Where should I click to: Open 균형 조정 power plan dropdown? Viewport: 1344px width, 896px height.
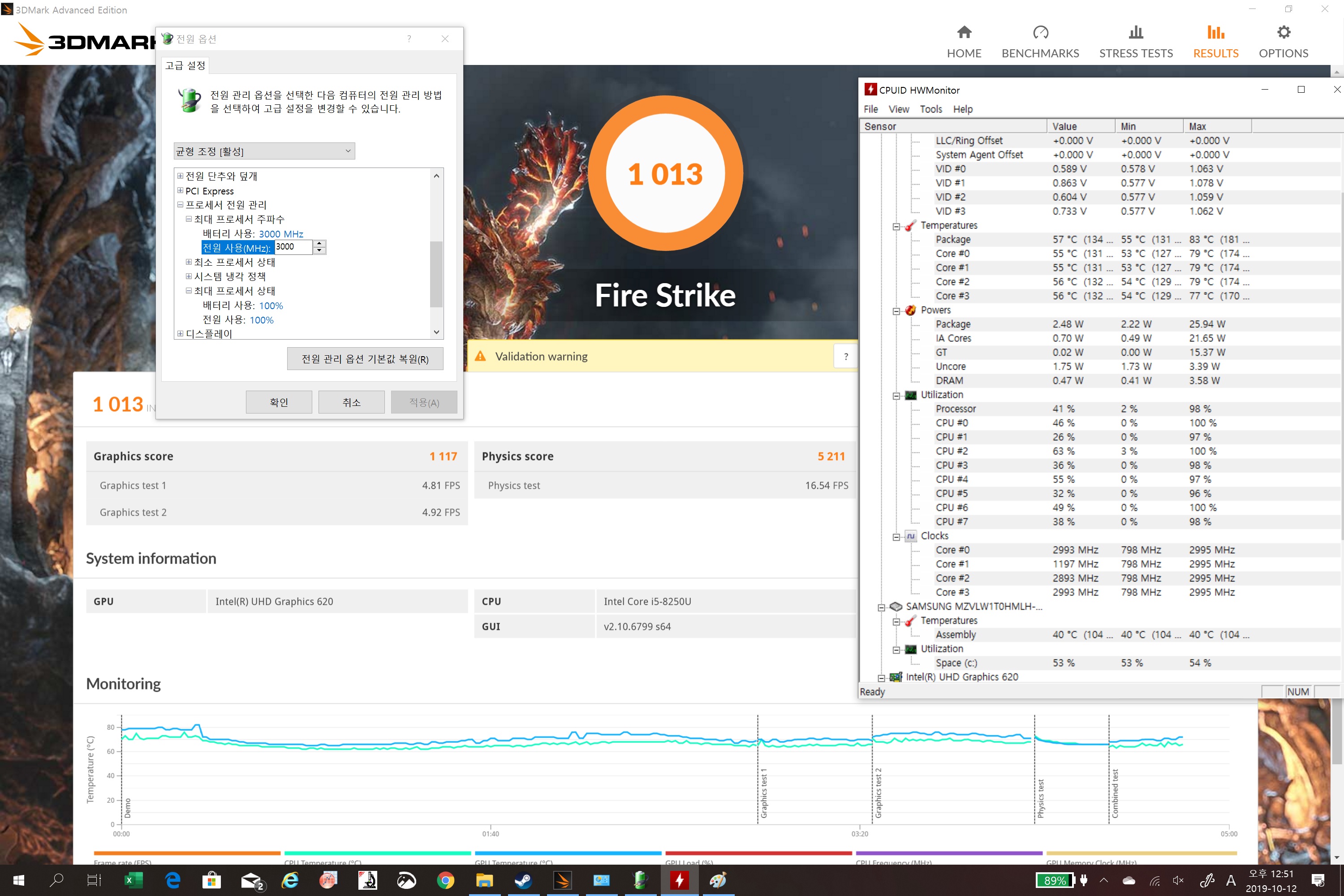click(264, 151)
